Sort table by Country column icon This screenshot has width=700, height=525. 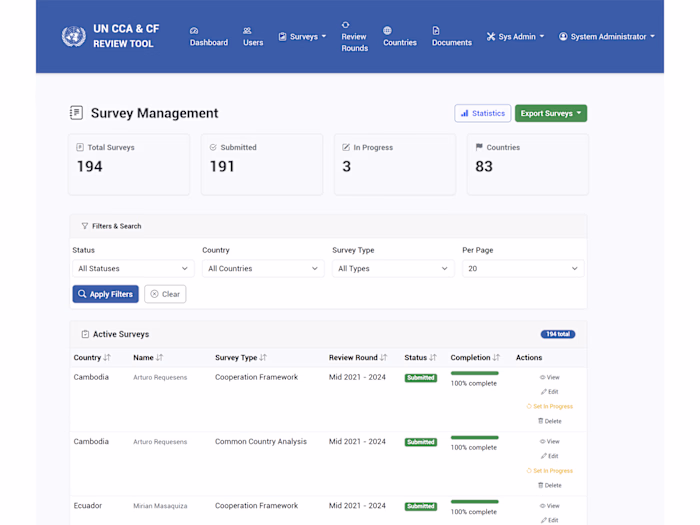[107, 358]
